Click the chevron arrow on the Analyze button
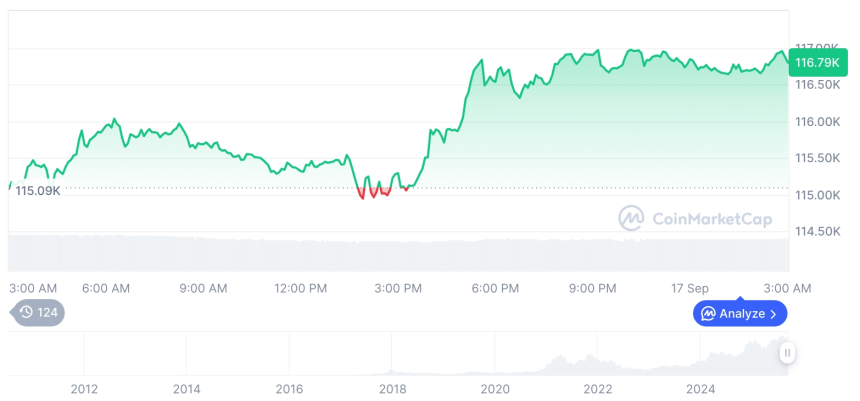The image size is (860, 401). coord(773,314)
